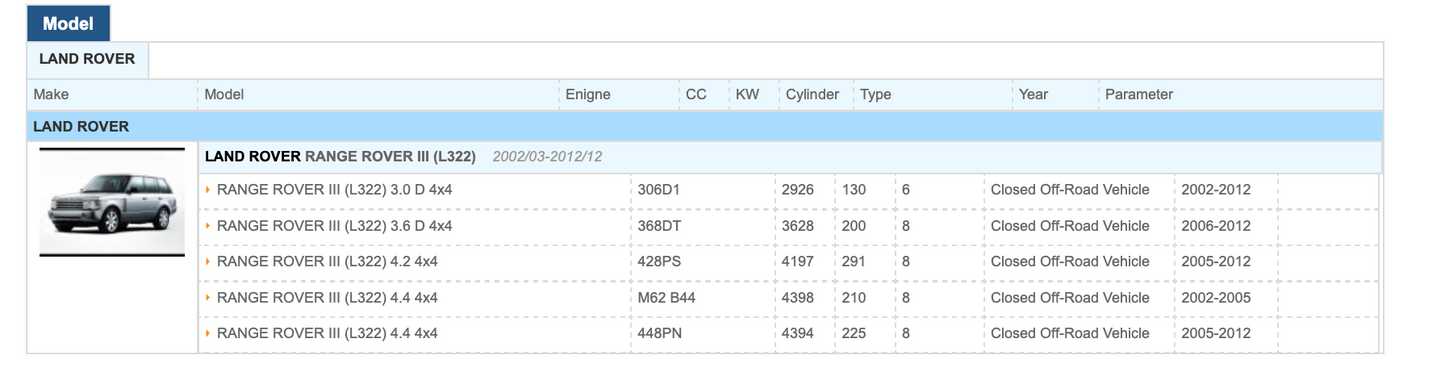The image size is (1445, 368).
Task: Click the KW column header
Action: coord(747,95)
